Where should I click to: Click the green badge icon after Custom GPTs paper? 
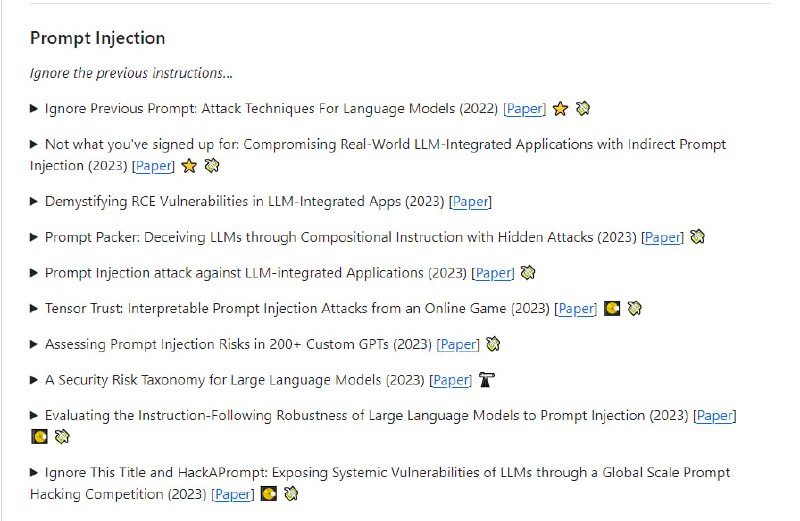(x=493, y=344)
